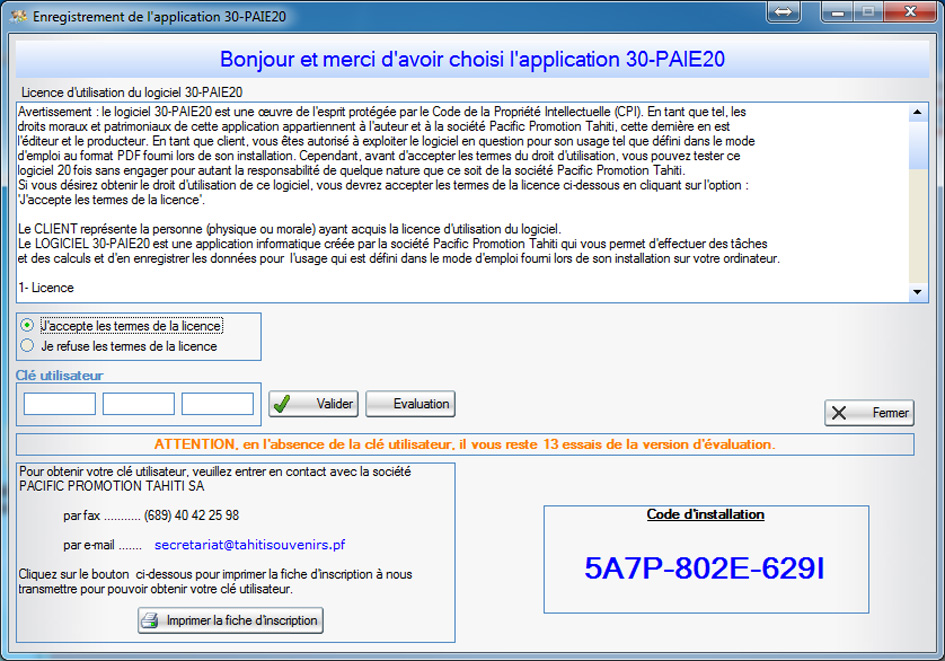Click the Evaluation button

tap(410, 404)
